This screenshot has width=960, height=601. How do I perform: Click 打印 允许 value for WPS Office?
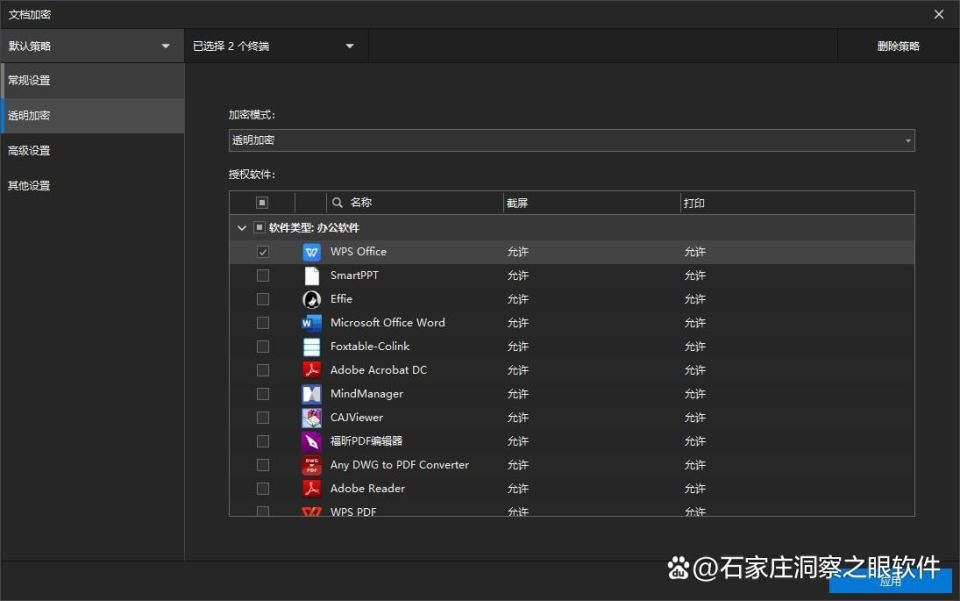(695, 252)
